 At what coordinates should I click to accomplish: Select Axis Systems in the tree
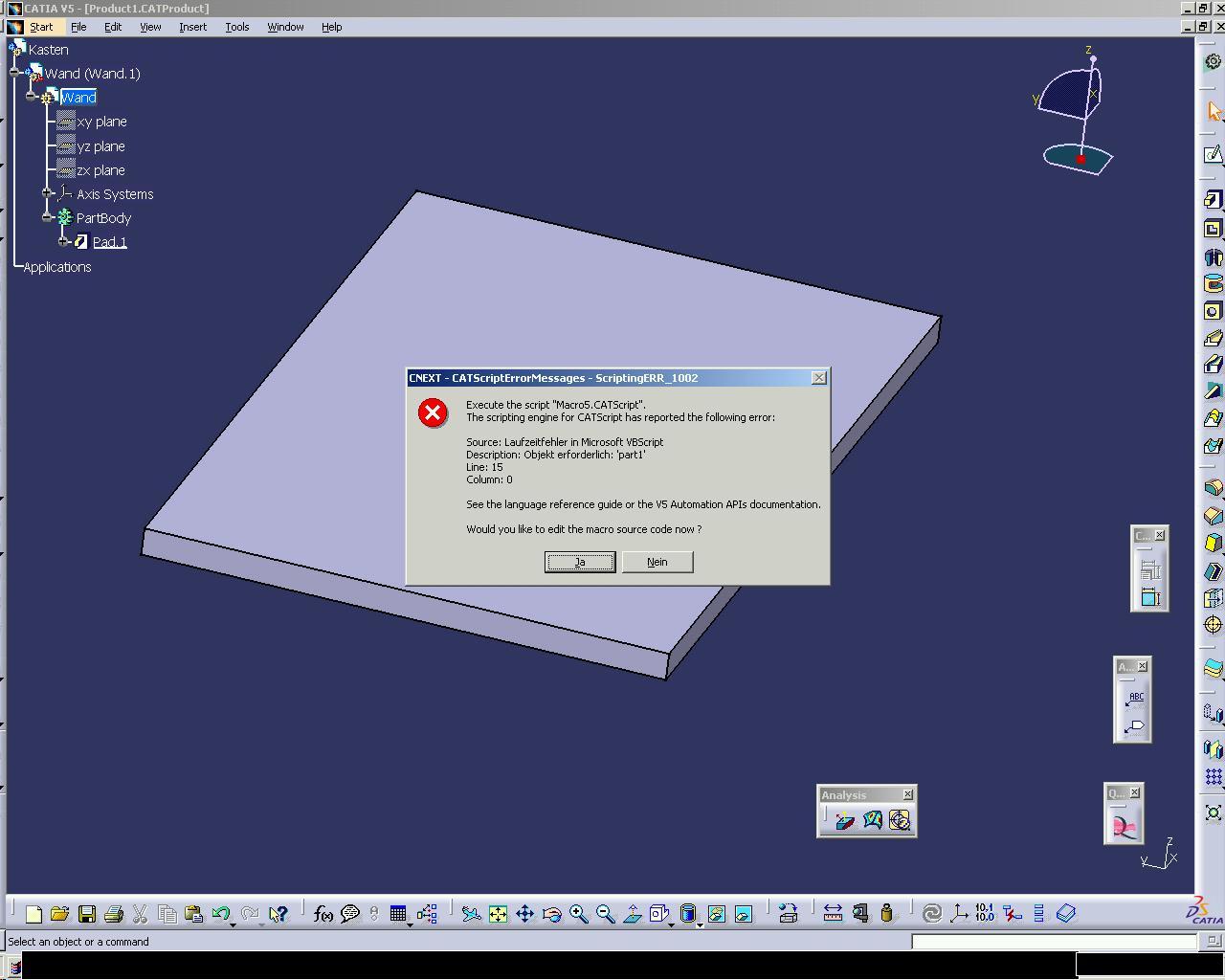(115, 194)
